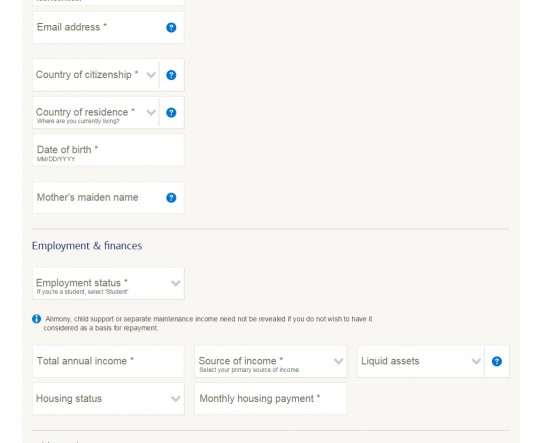Screen dimensions: 550x443
Task: Click the Housing status chevron arrow
Action: pos(176,399)
